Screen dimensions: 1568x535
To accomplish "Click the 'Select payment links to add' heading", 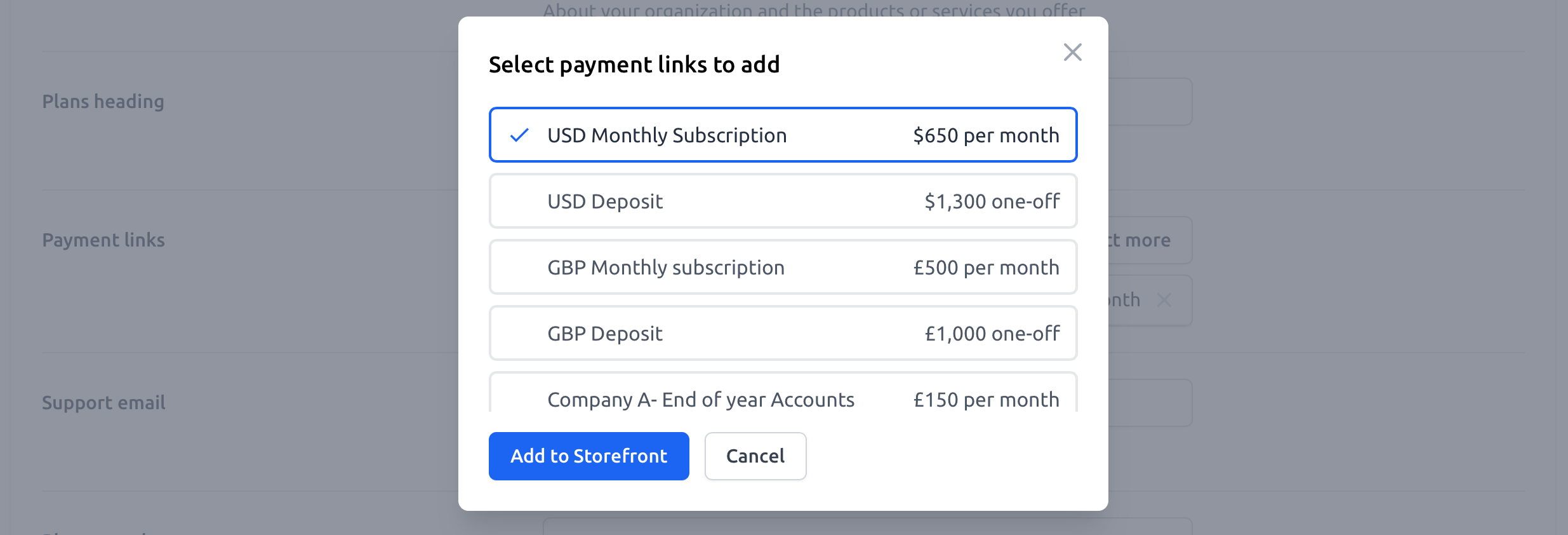I will [x=634, y=65].
